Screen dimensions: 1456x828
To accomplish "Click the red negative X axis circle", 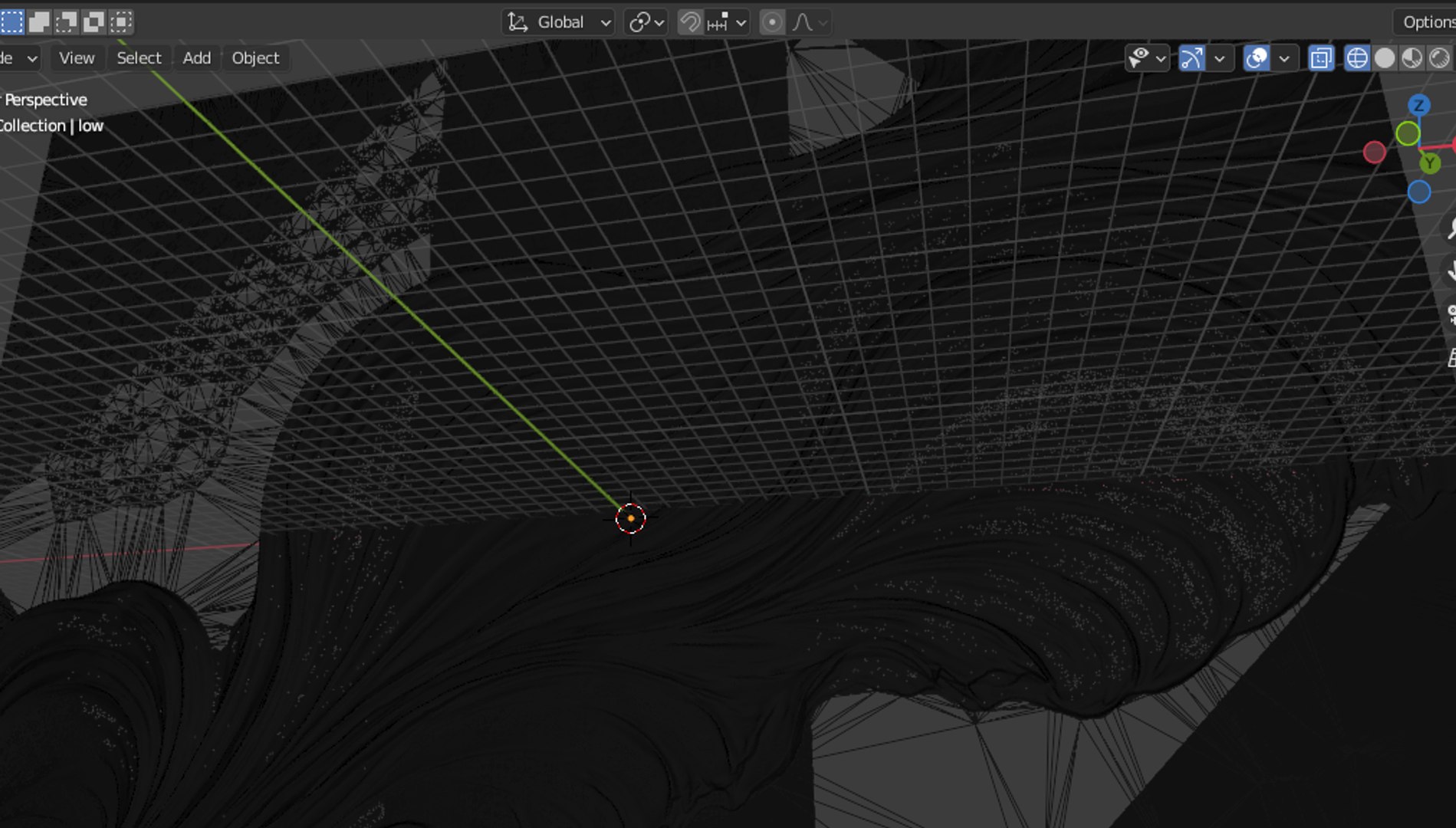I will tap(1375, 152).
